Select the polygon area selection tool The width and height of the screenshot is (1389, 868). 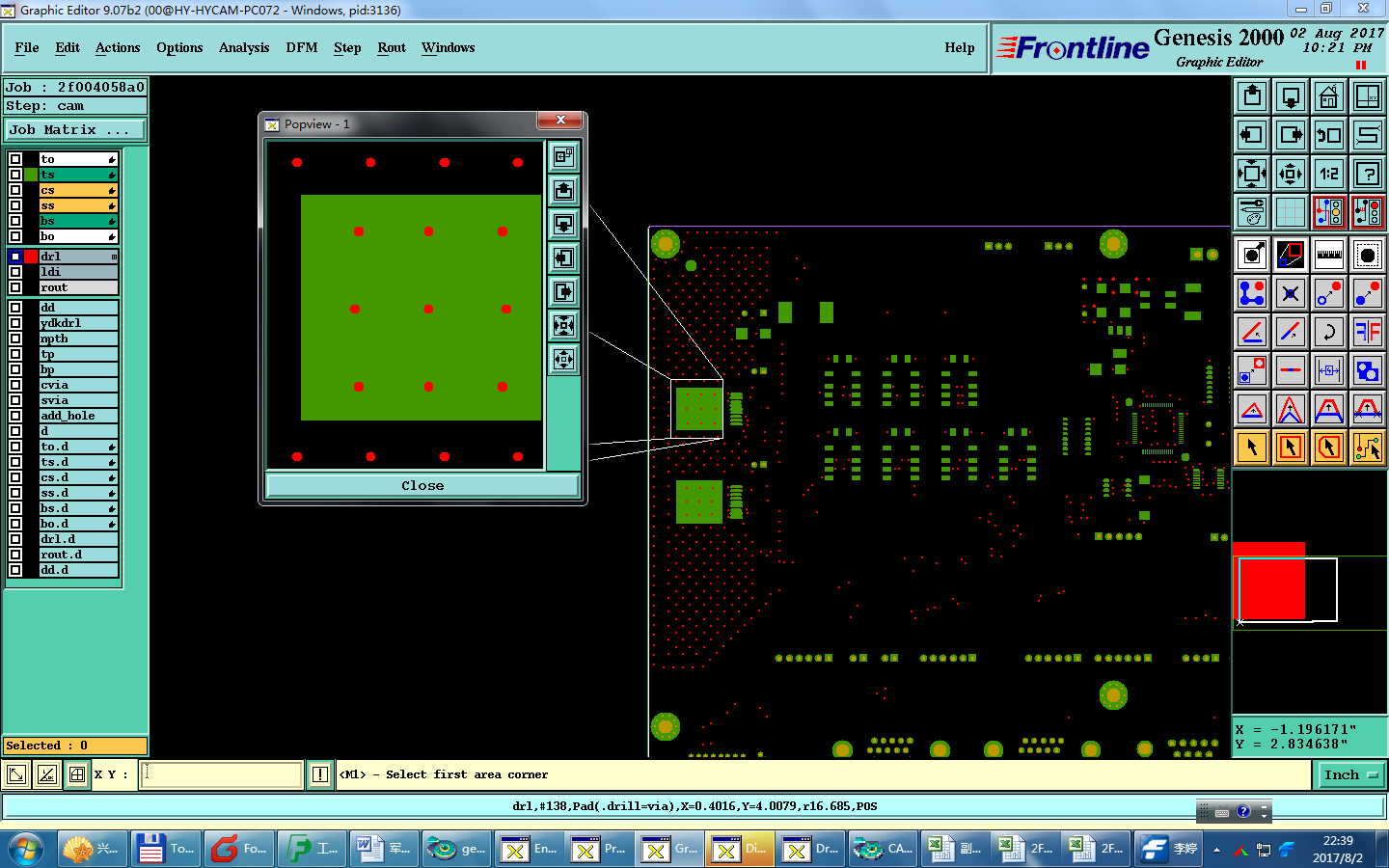[x=1329, y=448]
